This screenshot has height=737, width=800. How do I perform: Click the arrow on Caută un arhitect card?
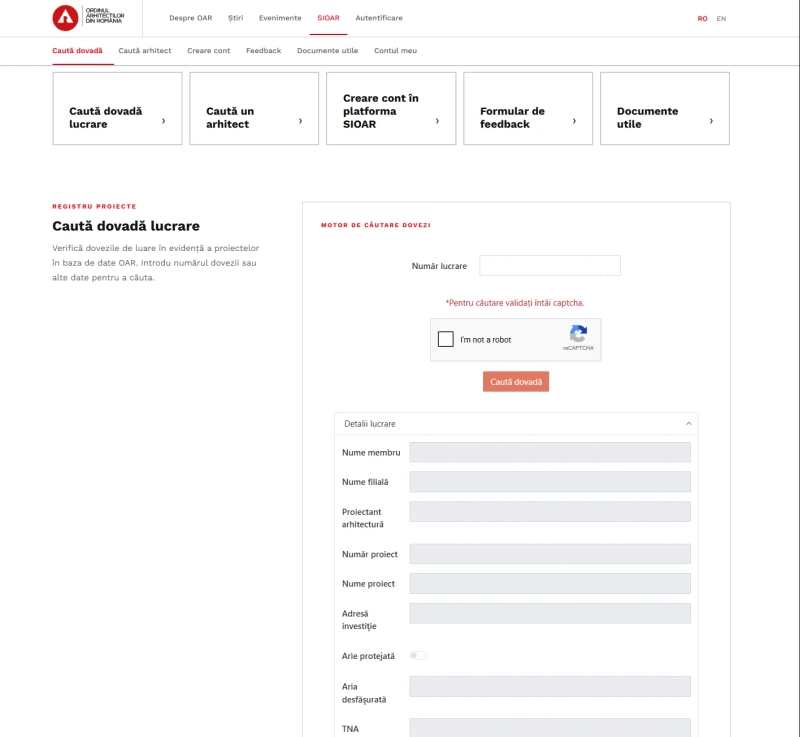click(301, 121)
